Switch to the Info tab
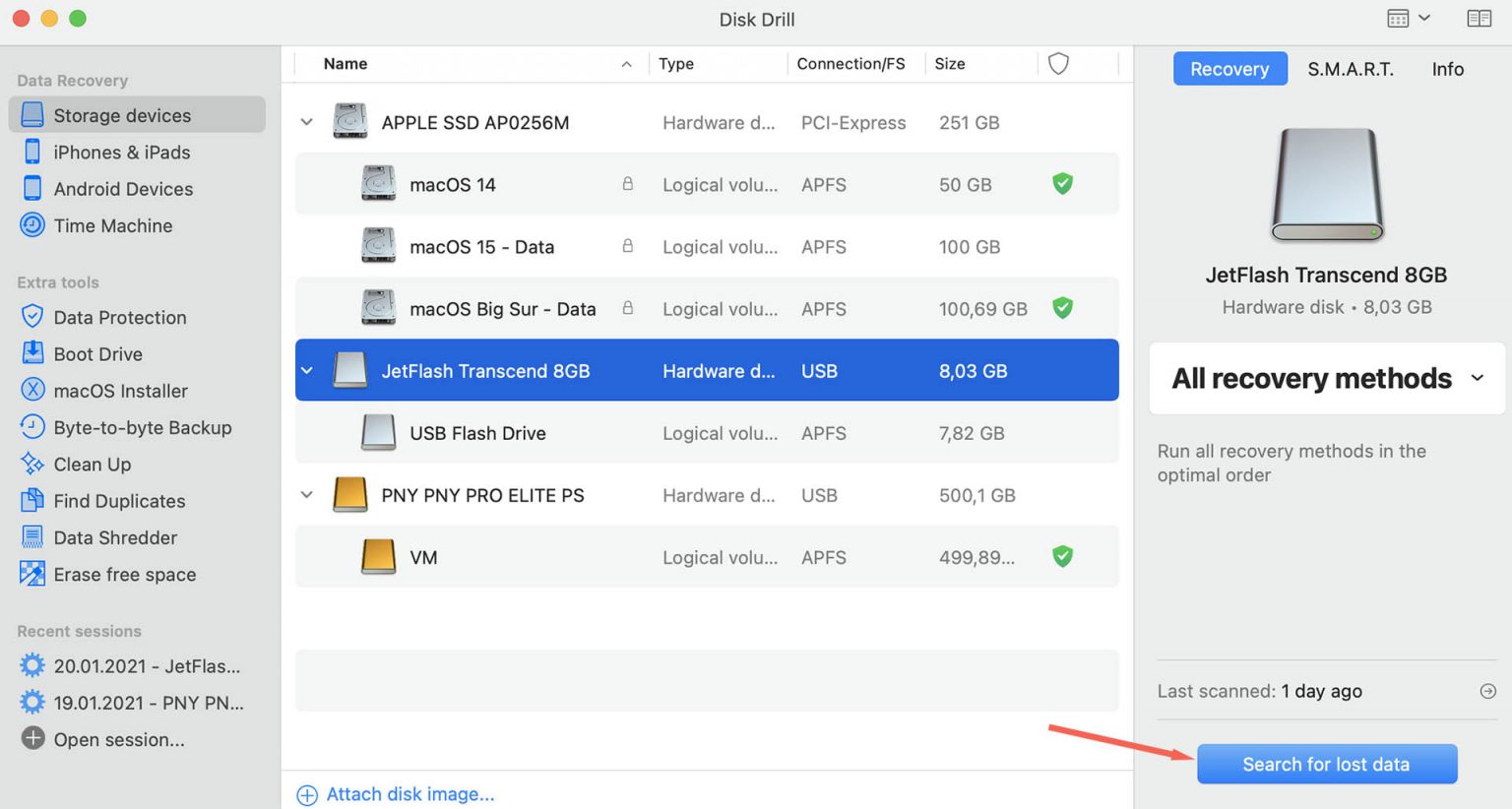This screenshot has height=809, width=1512. point(1447,69)
